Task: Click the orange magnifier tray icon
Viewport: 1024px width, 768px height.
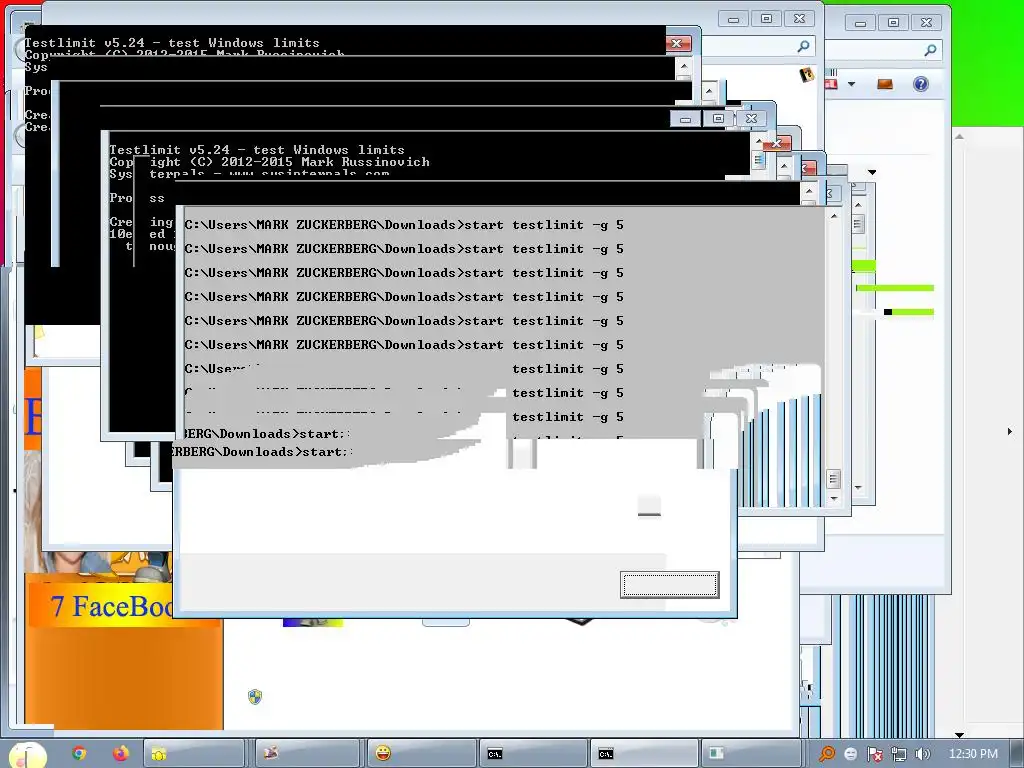Action: pyautogui.click(x=826, y=754)
